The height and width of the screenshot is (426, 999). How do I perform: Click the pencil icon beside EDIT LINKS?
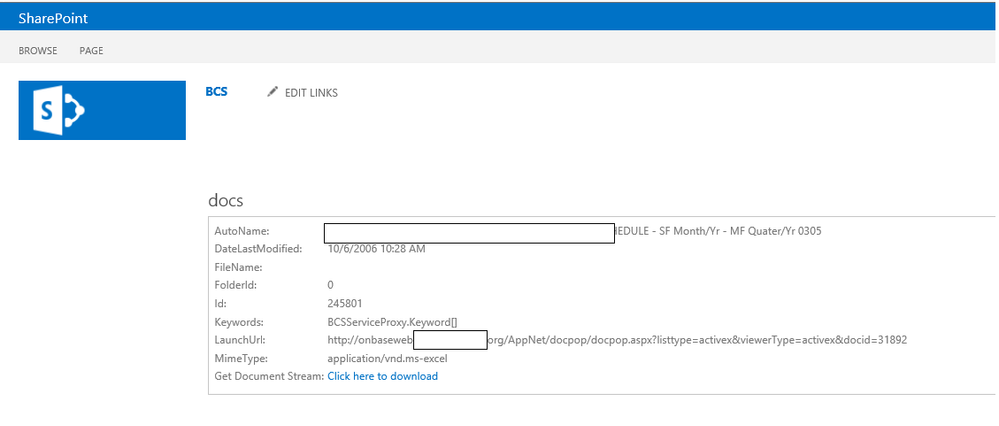tap(273, 92)
